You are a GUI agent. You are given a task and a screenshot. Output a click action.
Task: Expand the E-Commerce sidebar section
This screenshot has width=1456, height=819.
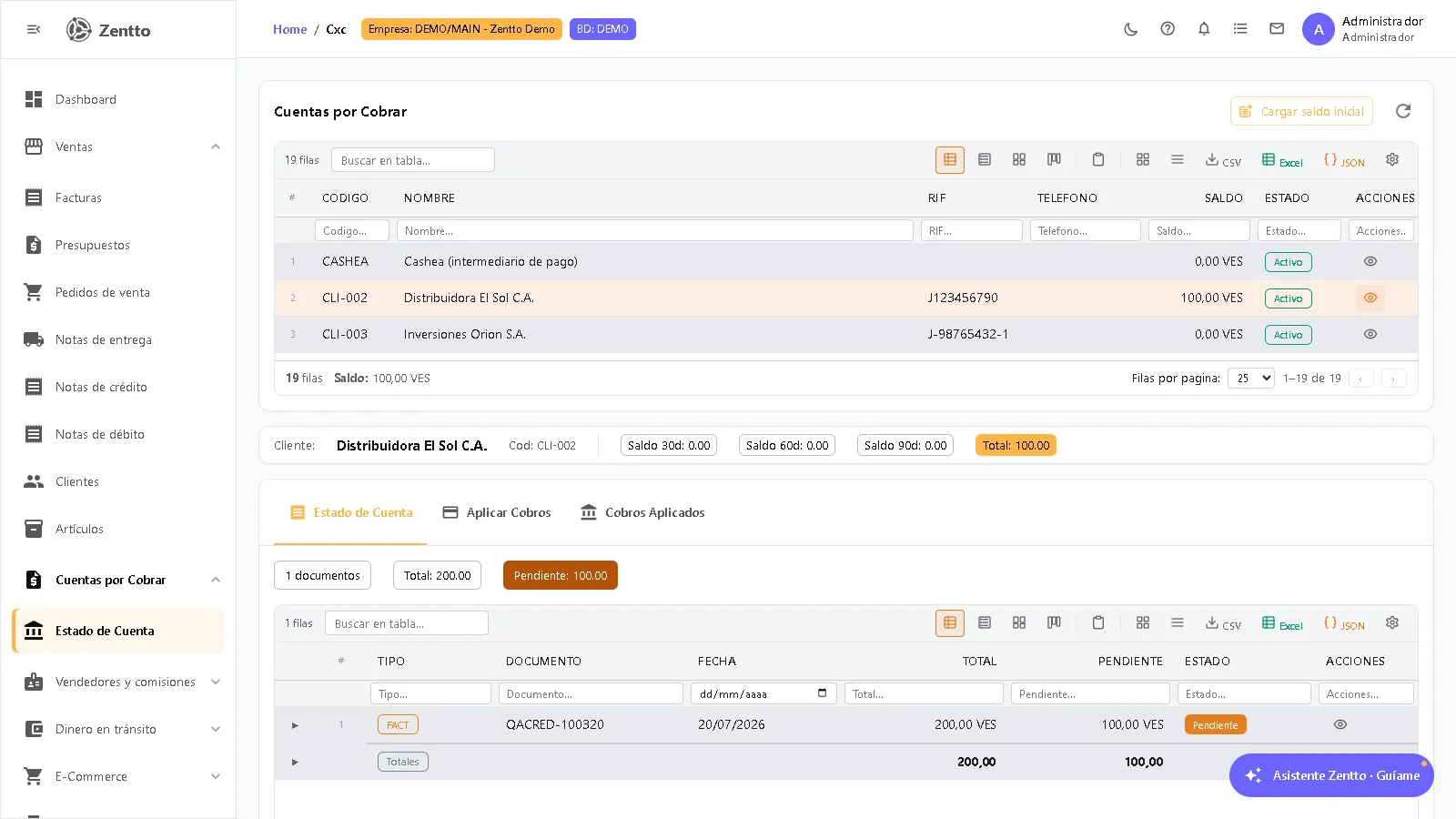pos(216,776)
